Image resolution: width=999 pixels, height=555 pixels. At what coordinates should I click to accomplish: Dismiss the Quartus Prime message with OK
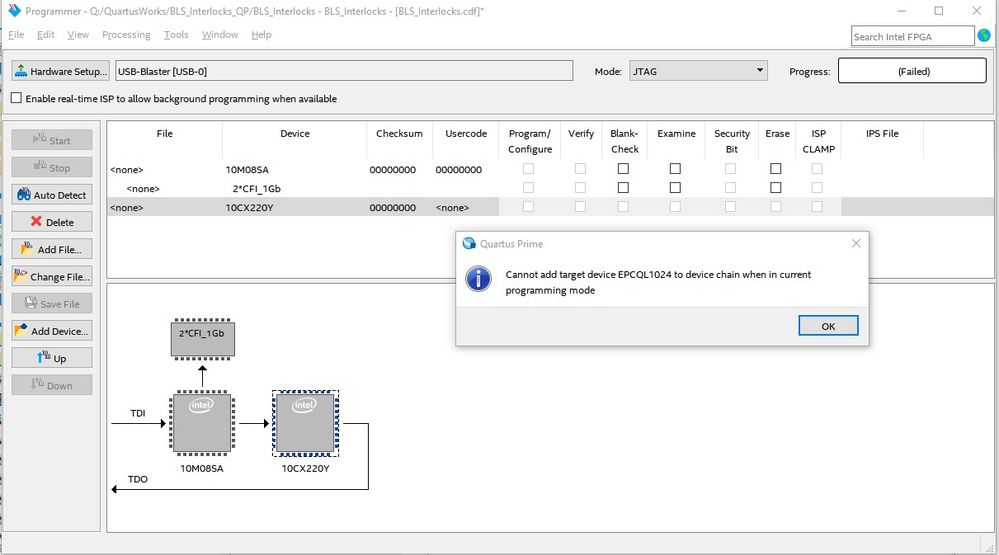tap(828, 326)
